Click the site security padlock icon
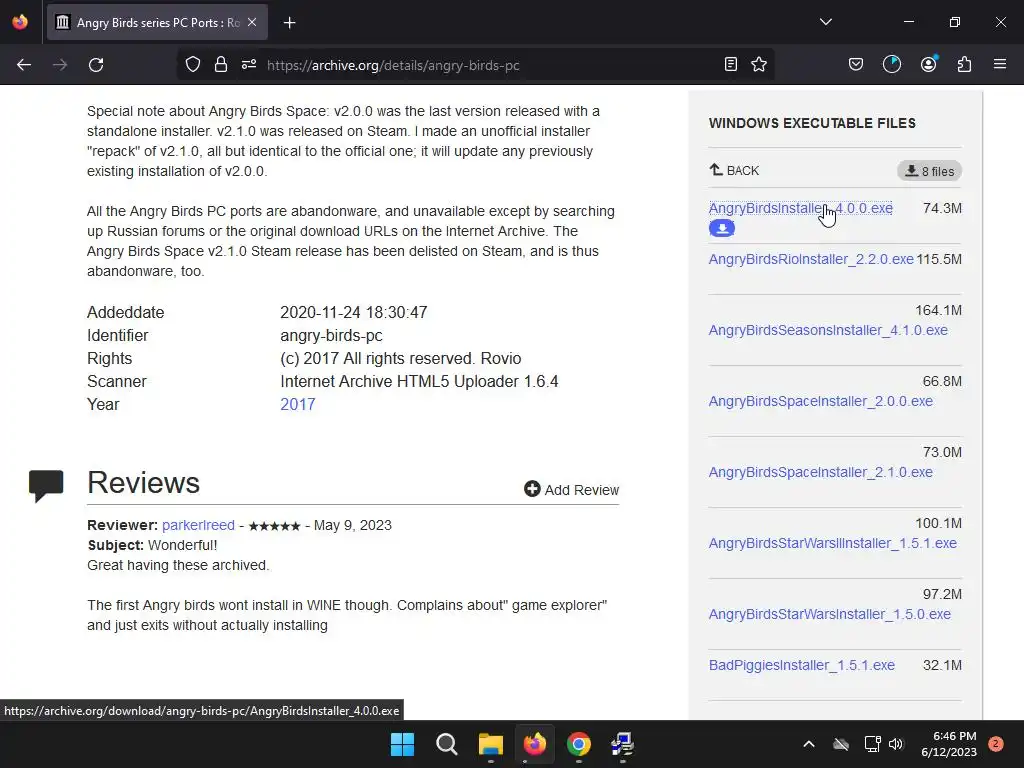Image resolution: width=1024 pixels, height=768 pixels. click(x=221, y=64)
